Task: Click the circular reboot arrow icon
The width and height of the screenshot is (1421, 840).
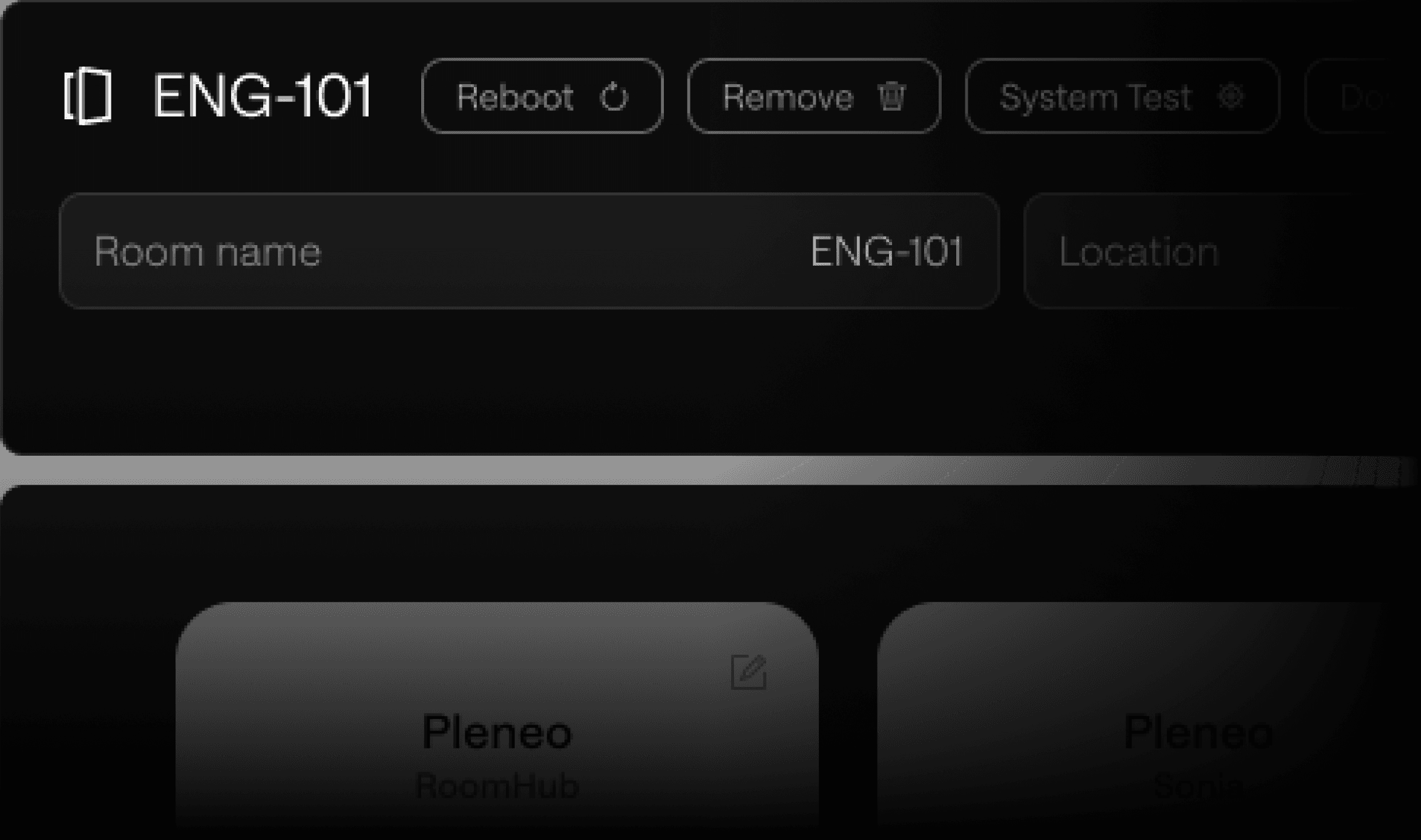Action: [614, 96]
